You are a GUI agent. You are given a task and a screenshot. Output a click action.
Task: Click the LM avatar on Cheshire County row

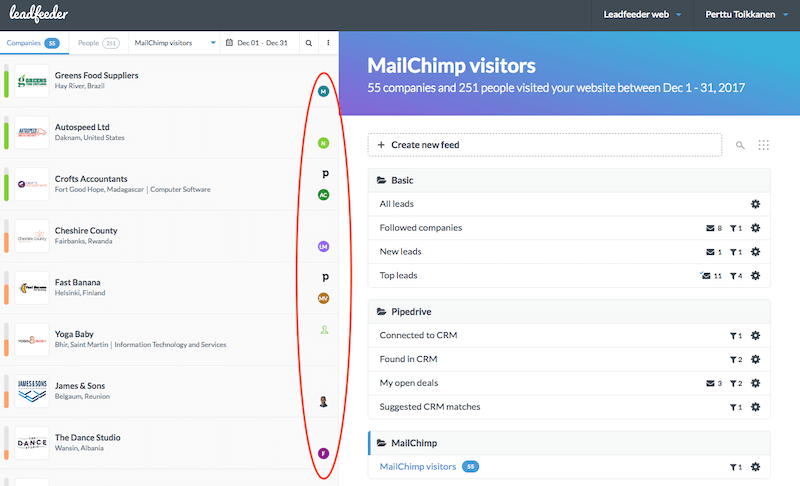pos(323,247)
